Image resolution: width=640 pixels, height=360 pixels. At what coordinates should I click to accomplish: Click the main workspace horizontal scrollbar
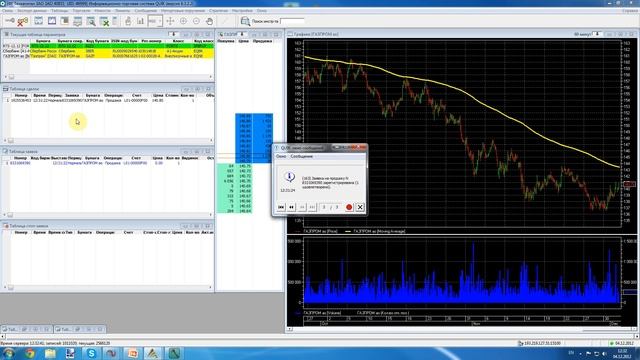click(320, 337)
